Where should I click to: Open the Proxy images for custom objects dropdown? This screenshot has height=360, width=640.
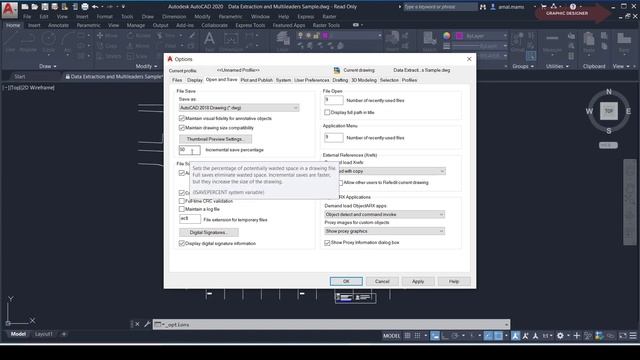[x=384, y=231]
